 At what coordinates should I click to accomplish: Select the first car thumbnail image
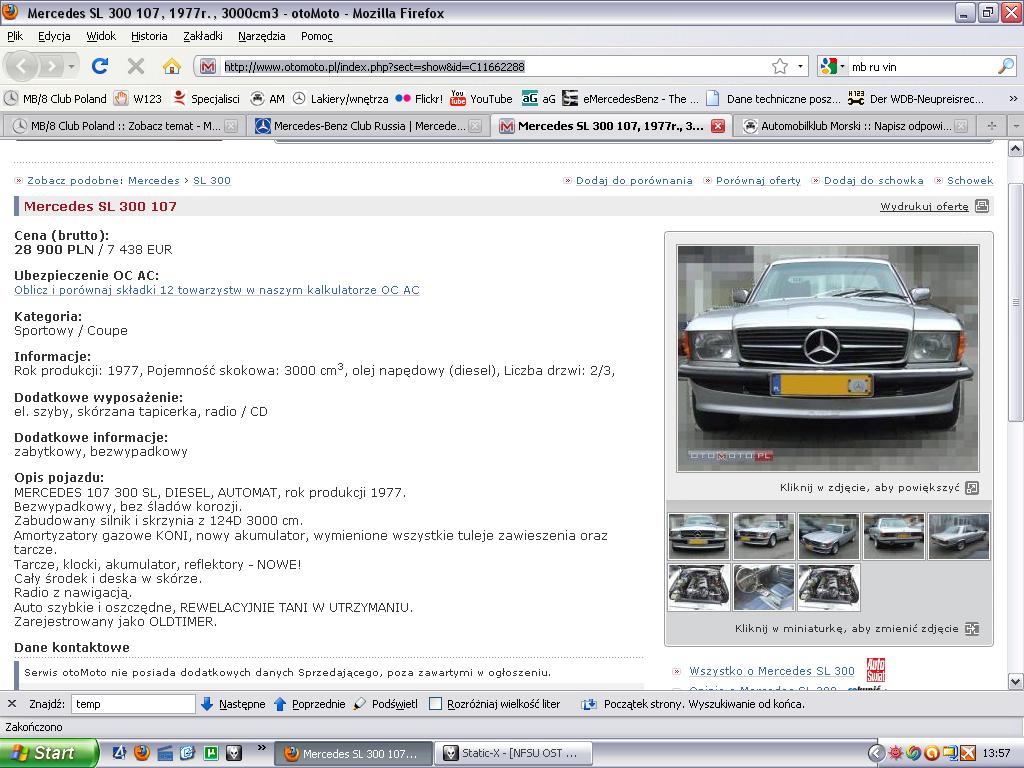[x=698, y=536]
